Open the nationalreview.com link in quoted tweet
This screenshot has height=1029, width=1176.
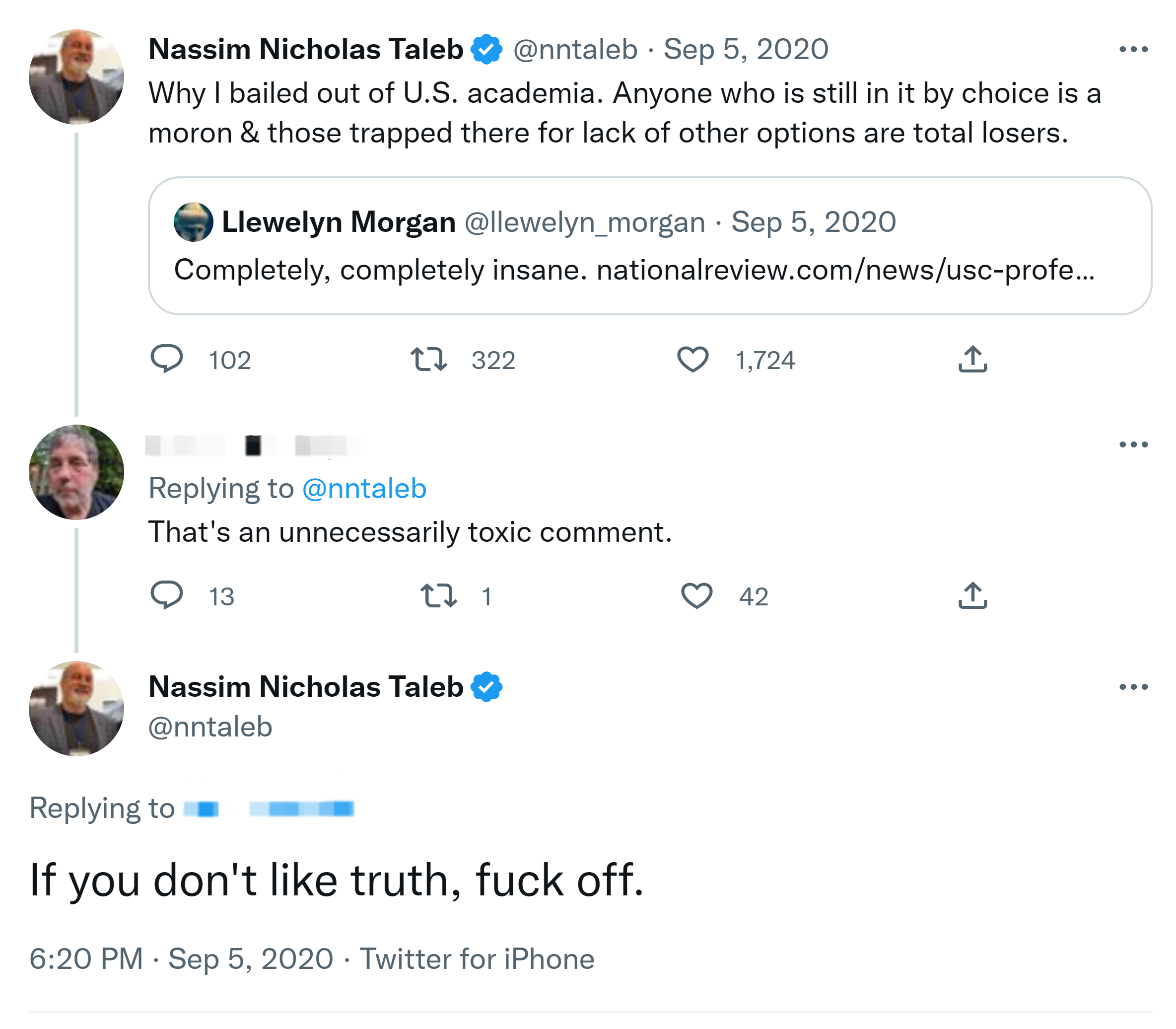845,270
